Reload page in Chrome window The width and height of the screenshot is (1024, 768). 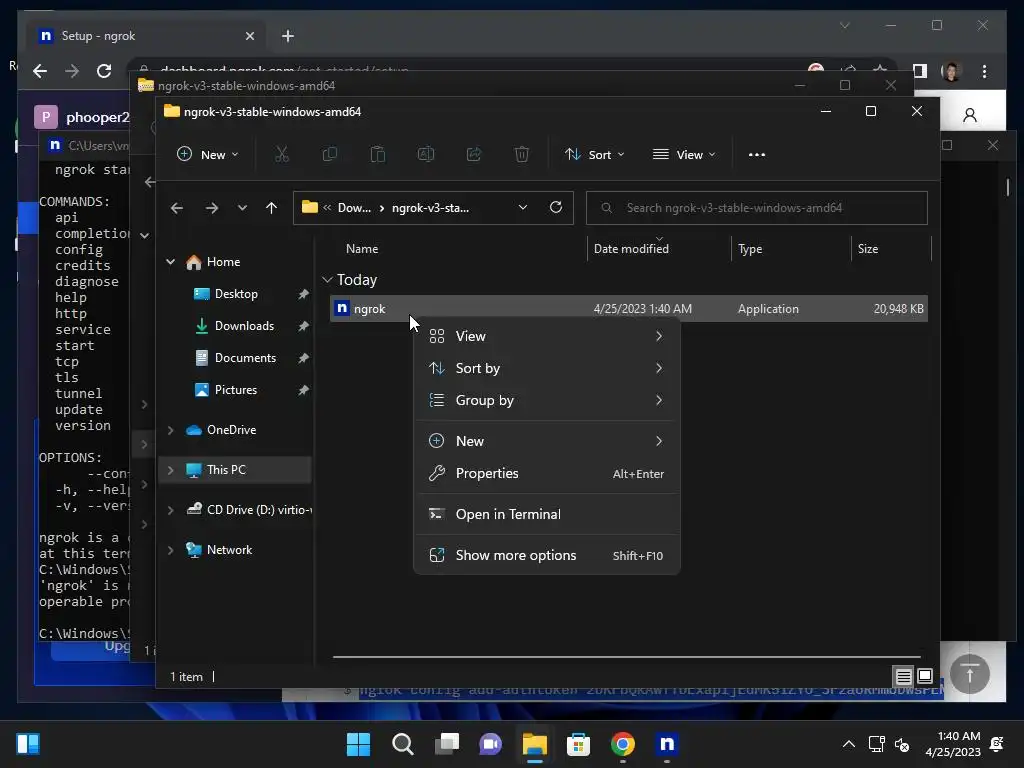click(104, 71)
